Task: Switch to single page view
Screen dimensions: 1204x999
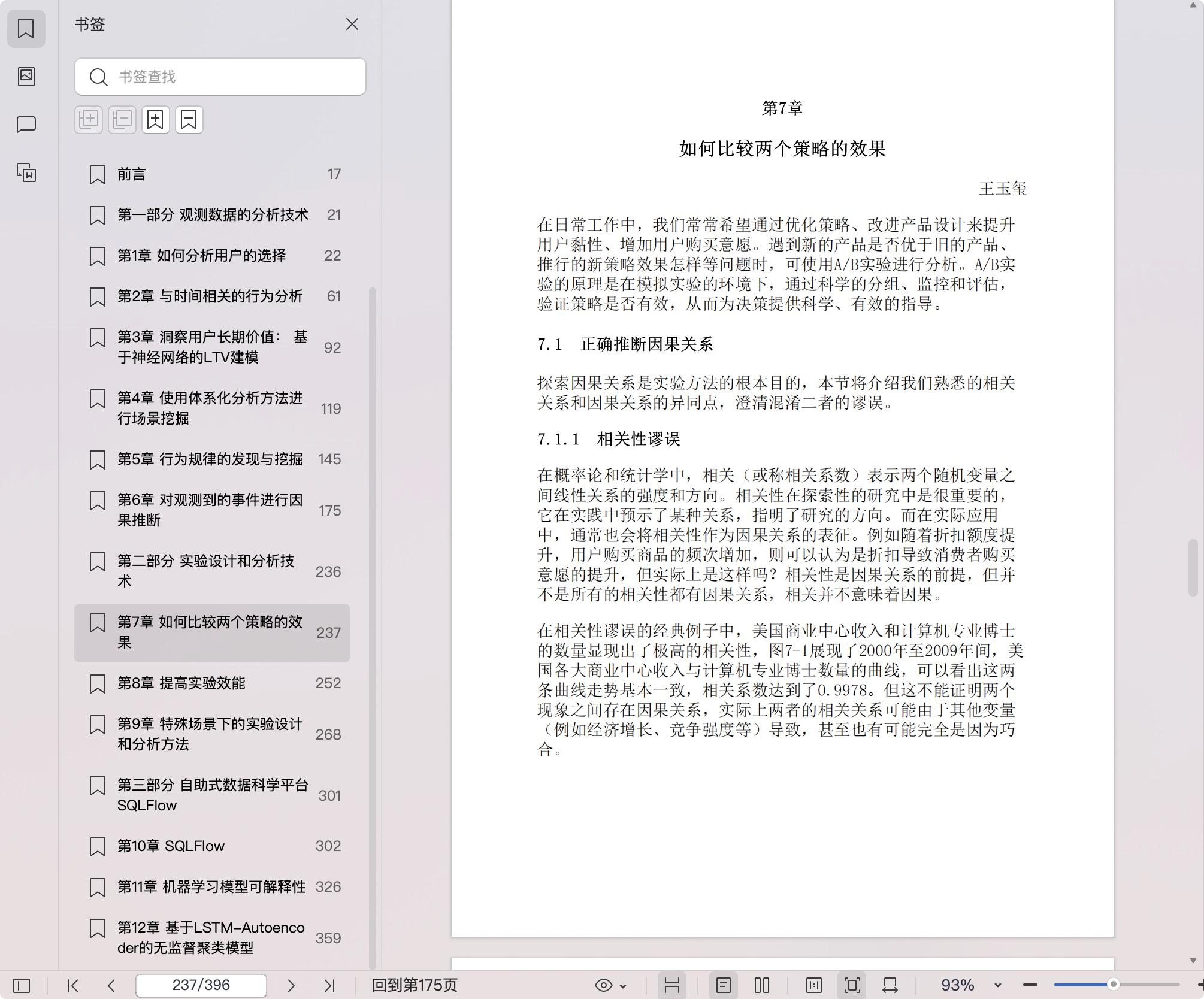Action: coord(724,985)
